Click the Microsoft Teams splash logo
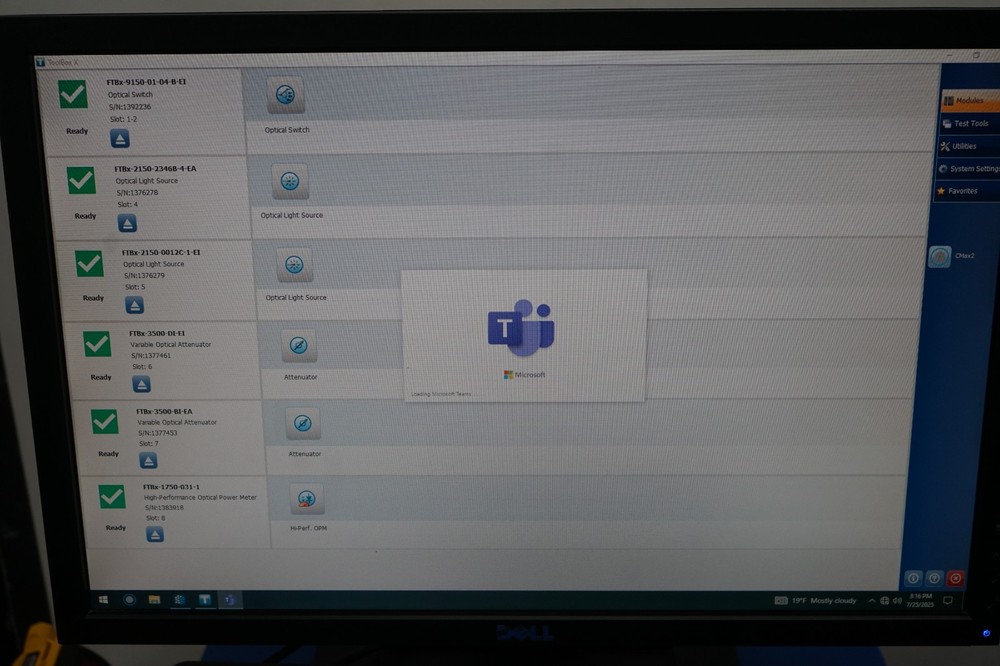Image resolution: width=1000 pixels, height=666 pixels. click(x=522, y=329)
